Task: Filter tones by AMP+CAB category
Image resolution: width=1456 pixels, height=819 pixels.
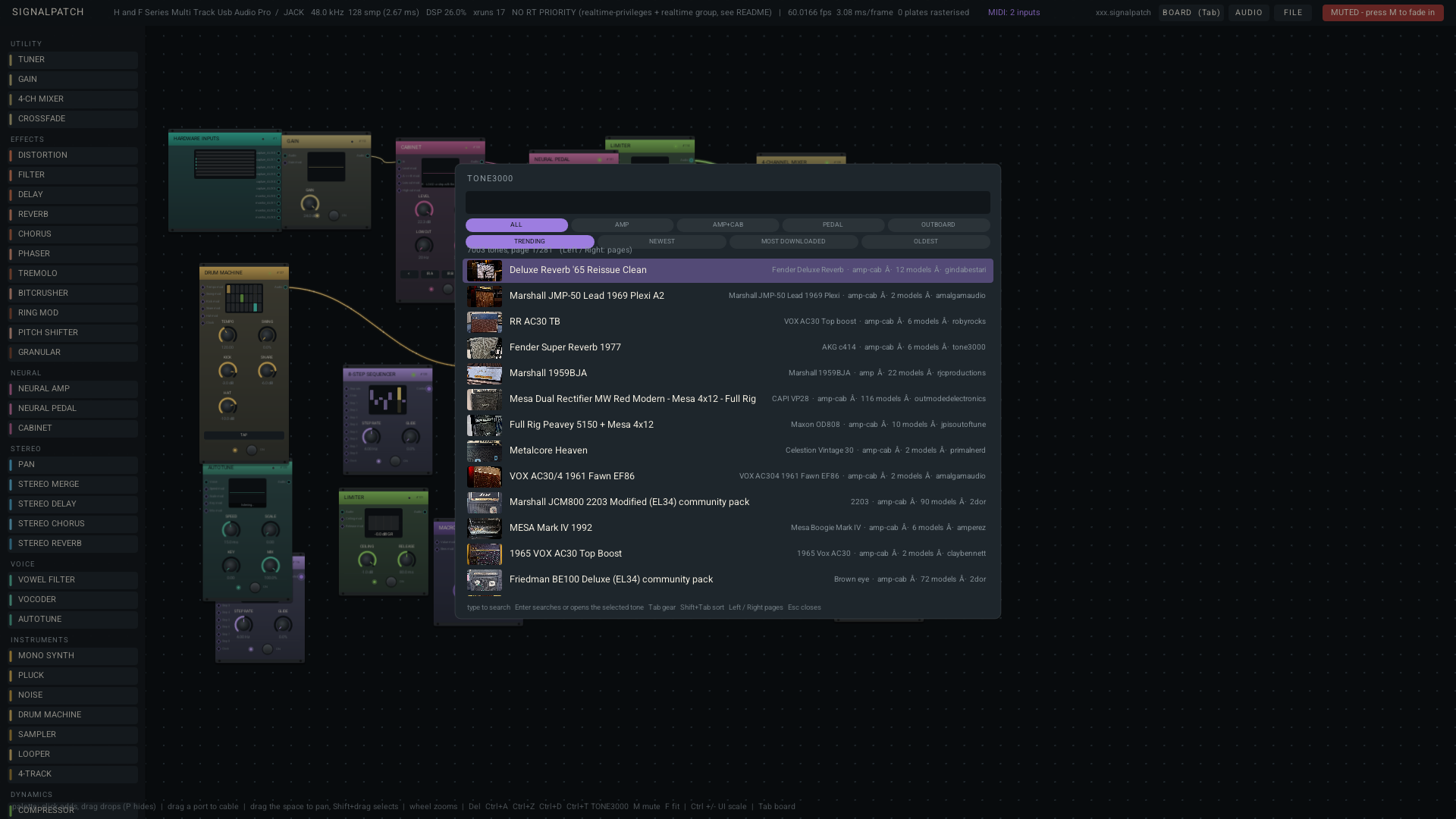Action: click(727, 225)
